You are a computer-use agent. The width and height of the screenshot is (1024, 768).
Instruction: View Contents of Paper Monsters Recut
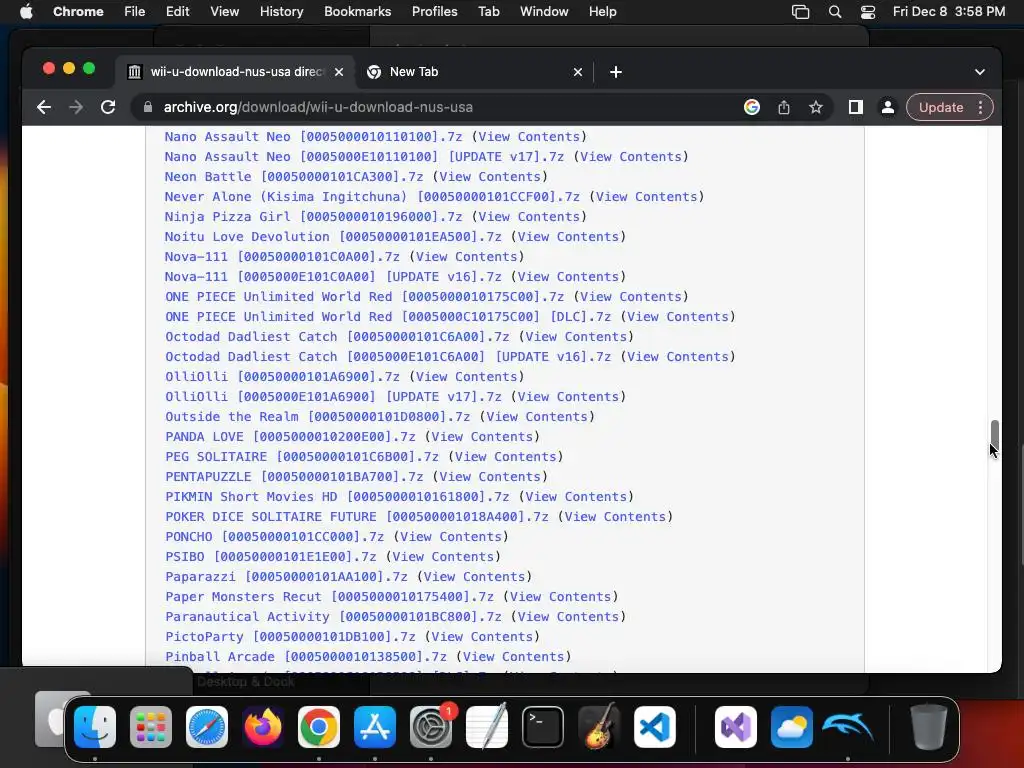560,597
